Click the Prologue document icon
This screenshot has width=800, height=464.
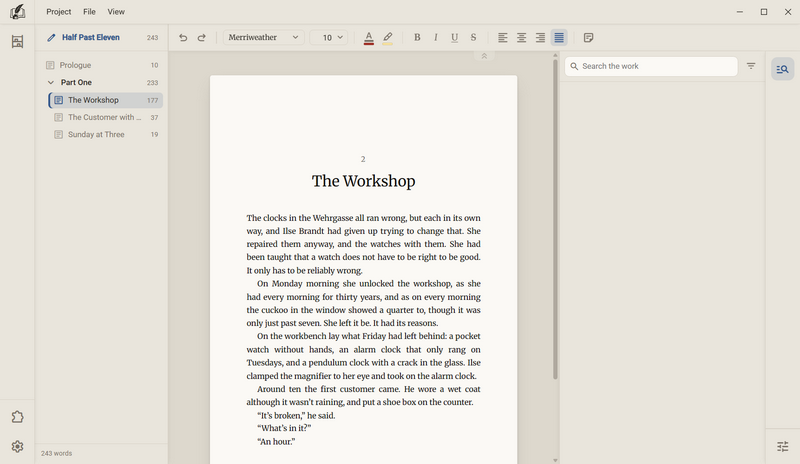50,65
